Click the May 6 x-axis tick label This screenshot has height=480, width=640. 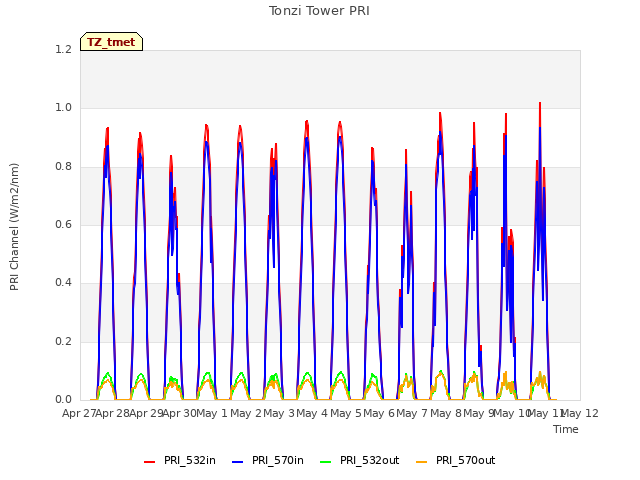tap(379, 413)
